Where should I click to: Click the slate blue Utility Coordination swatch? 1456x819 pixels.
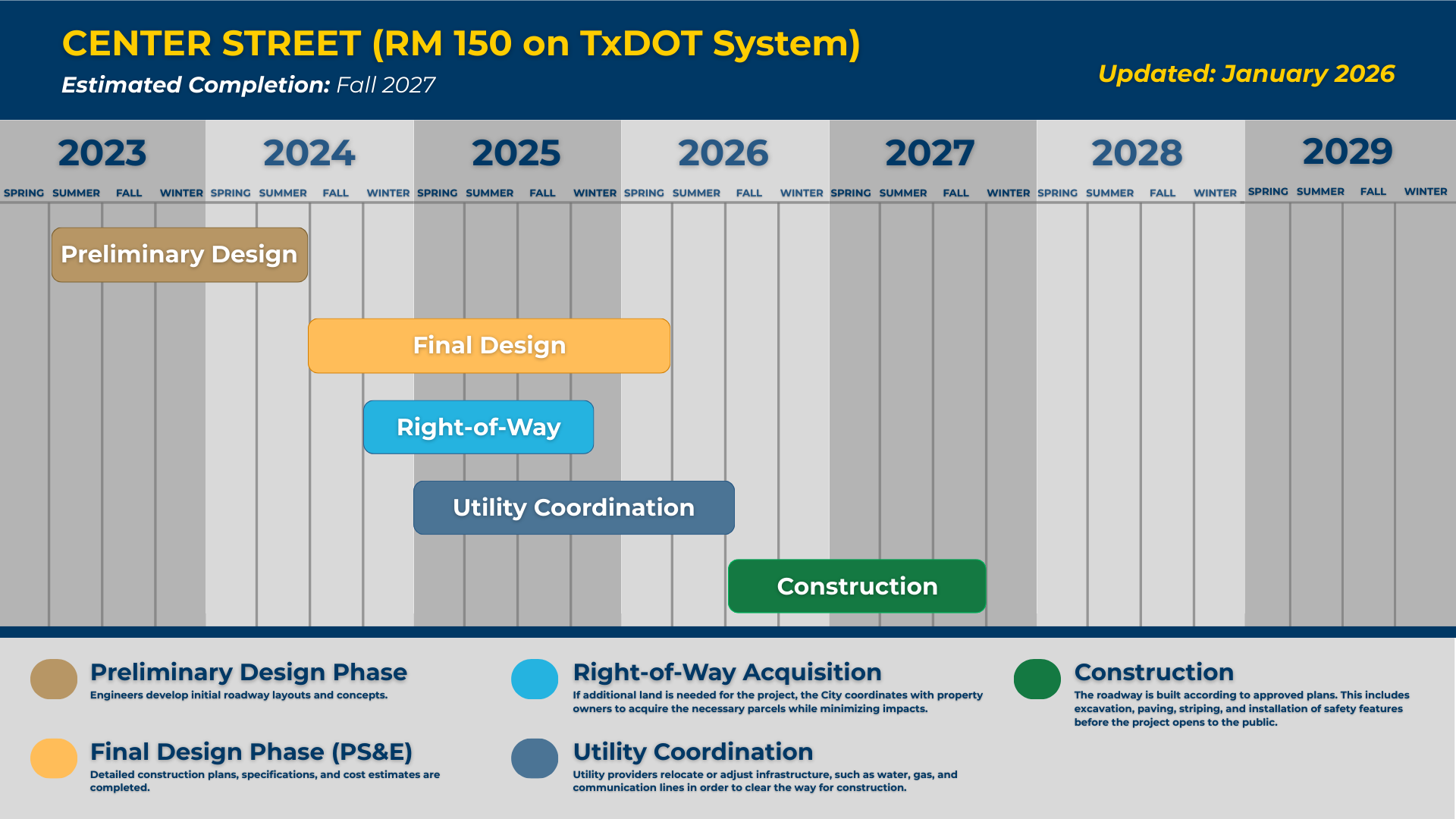click(x=535, y=758)
